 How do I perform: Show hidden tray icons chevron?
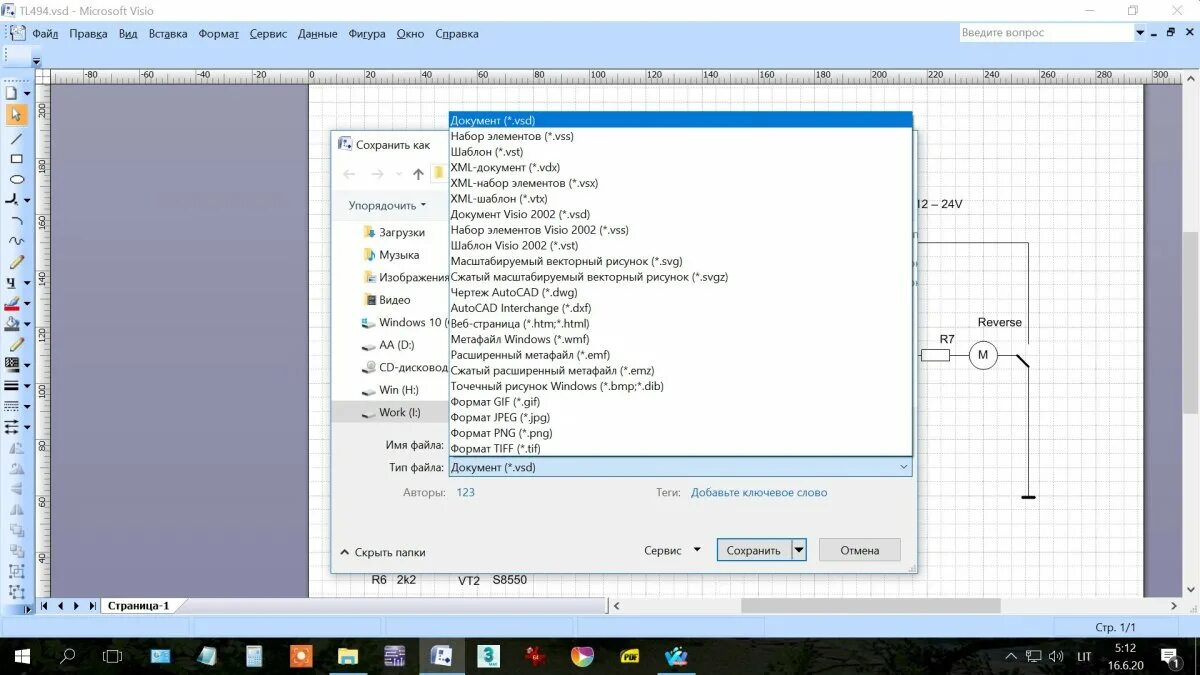[x=1012, y=656]
